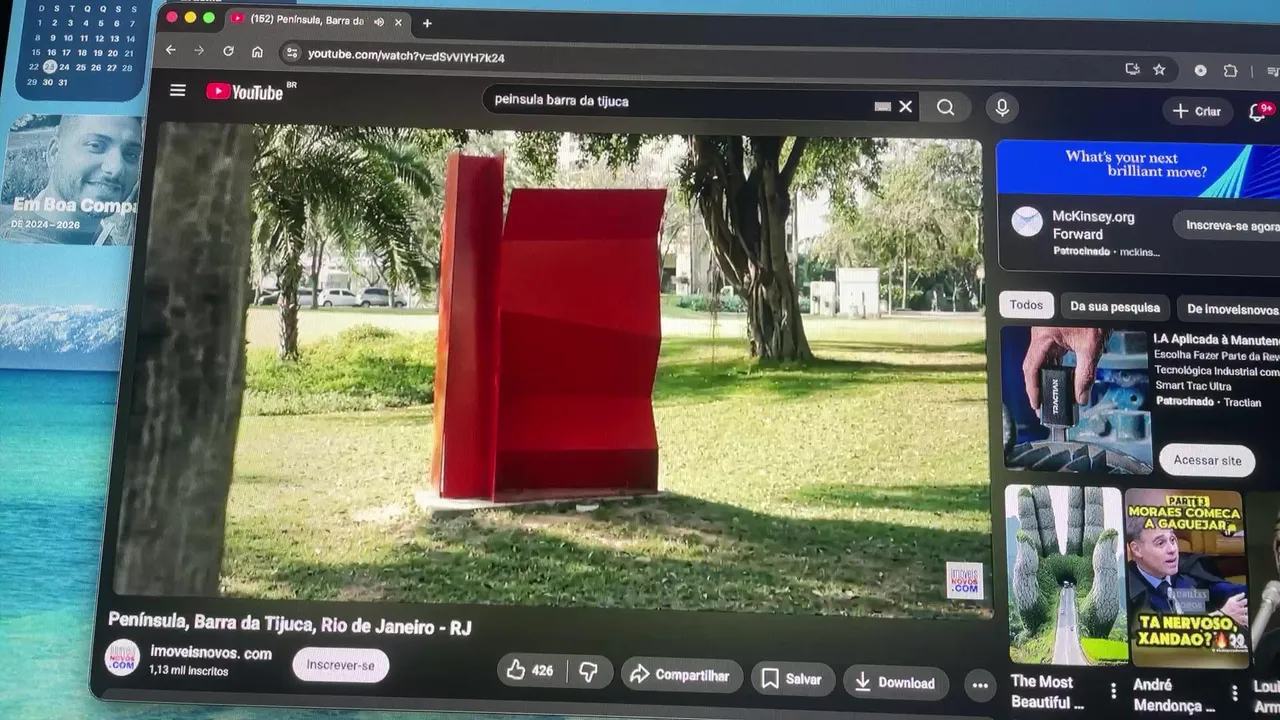
Task: Click the youtube.com address bar URL
Action: point(406,57)
